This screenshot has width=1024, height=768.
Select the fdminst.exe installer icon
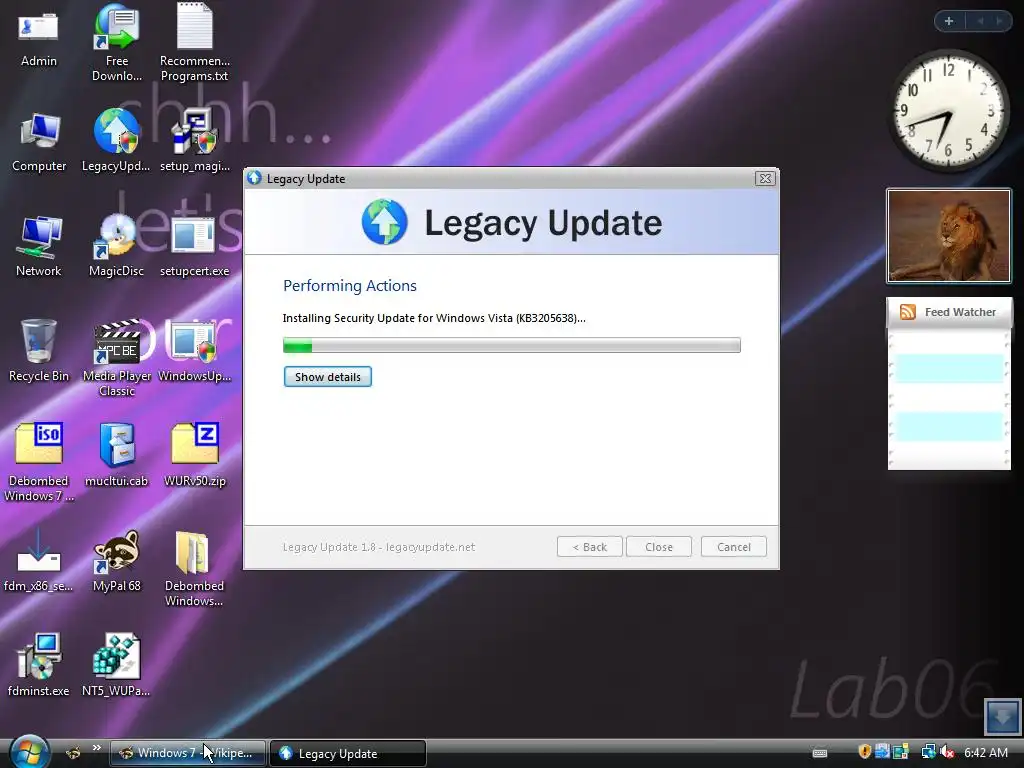click(x=39, y=665)
